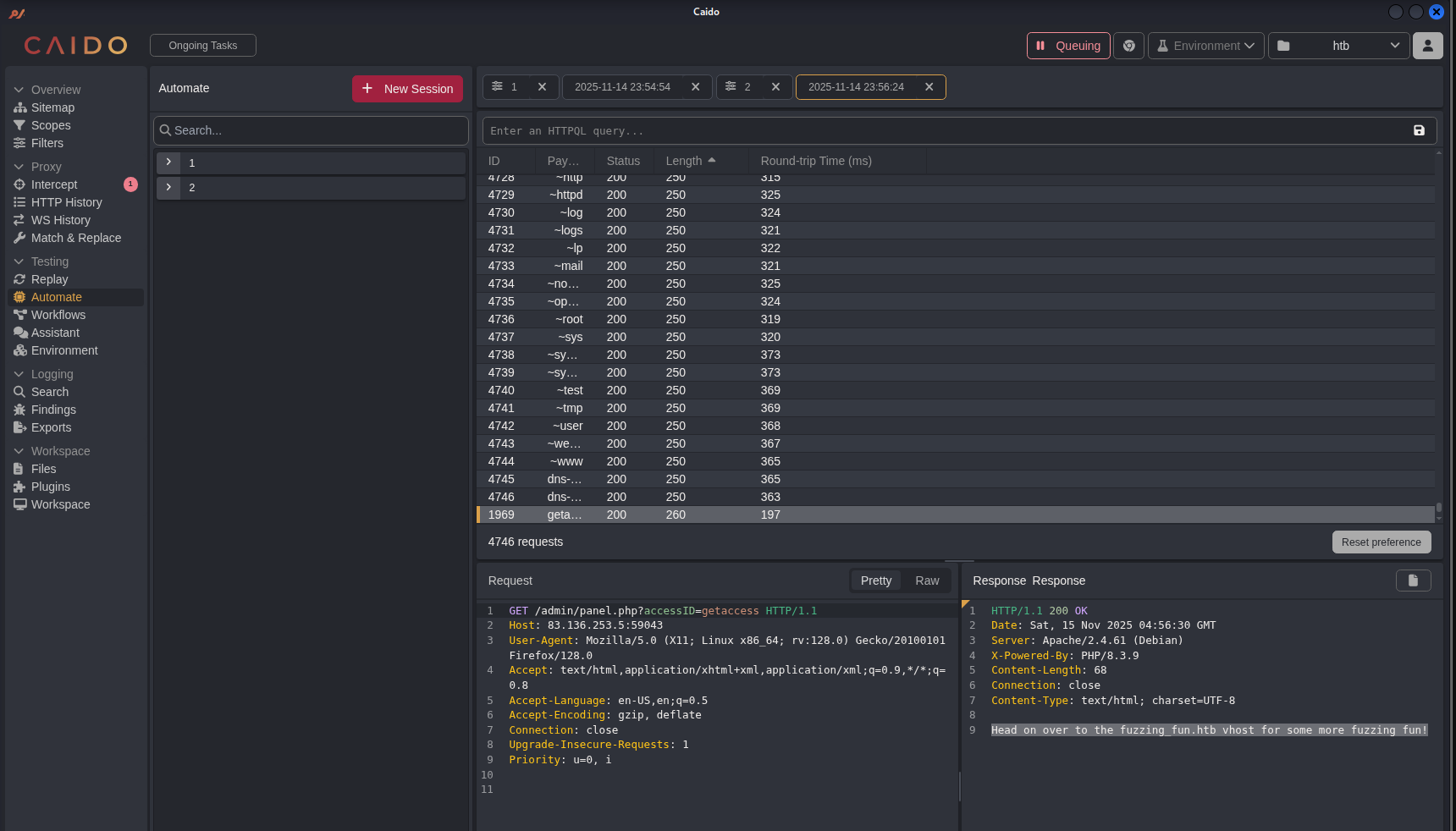The height and width of the screenshot is (831, 1456).
Task: Click the Chrome browser icon in toolbar
Action: point(1128,46)
